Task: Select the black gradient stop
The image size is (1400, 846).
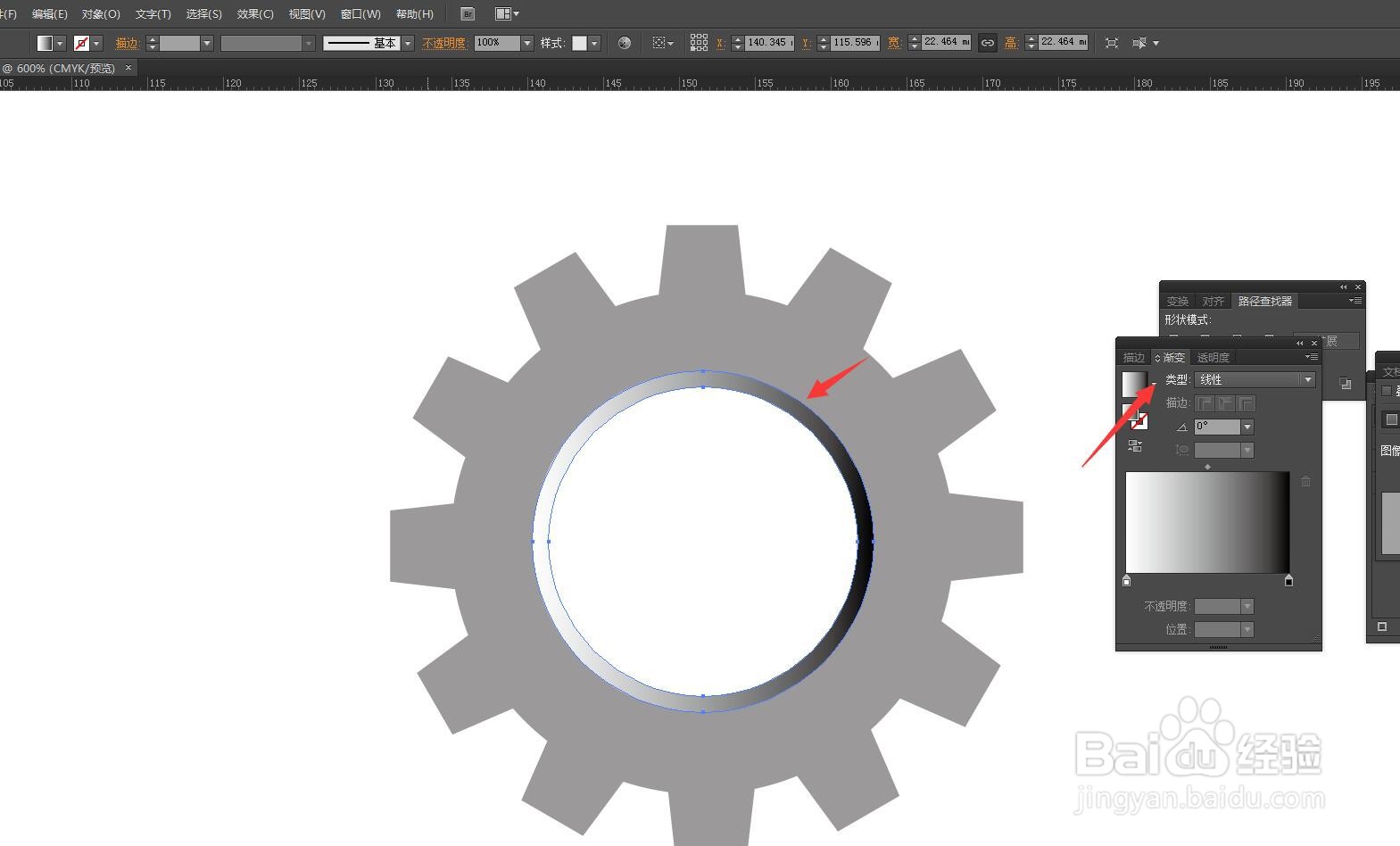Action: pos(1288,581)
